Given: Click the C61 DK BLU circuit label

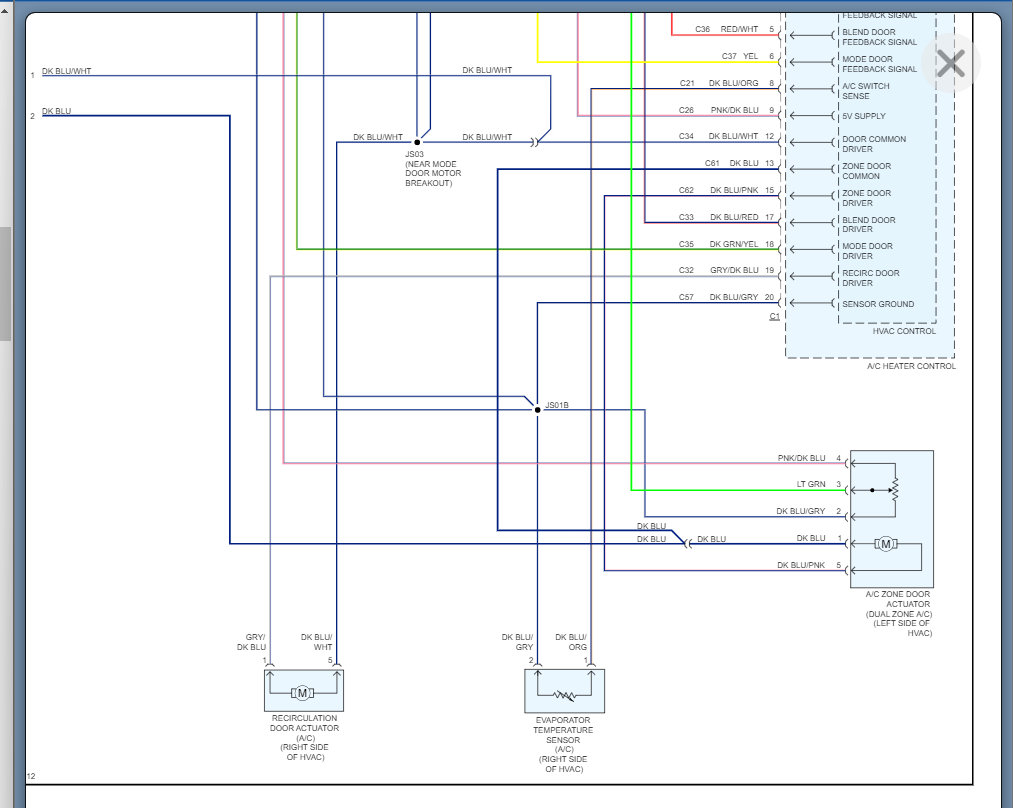Looking at the screenshot, I should pyautogui.click(x=731, y=163).
